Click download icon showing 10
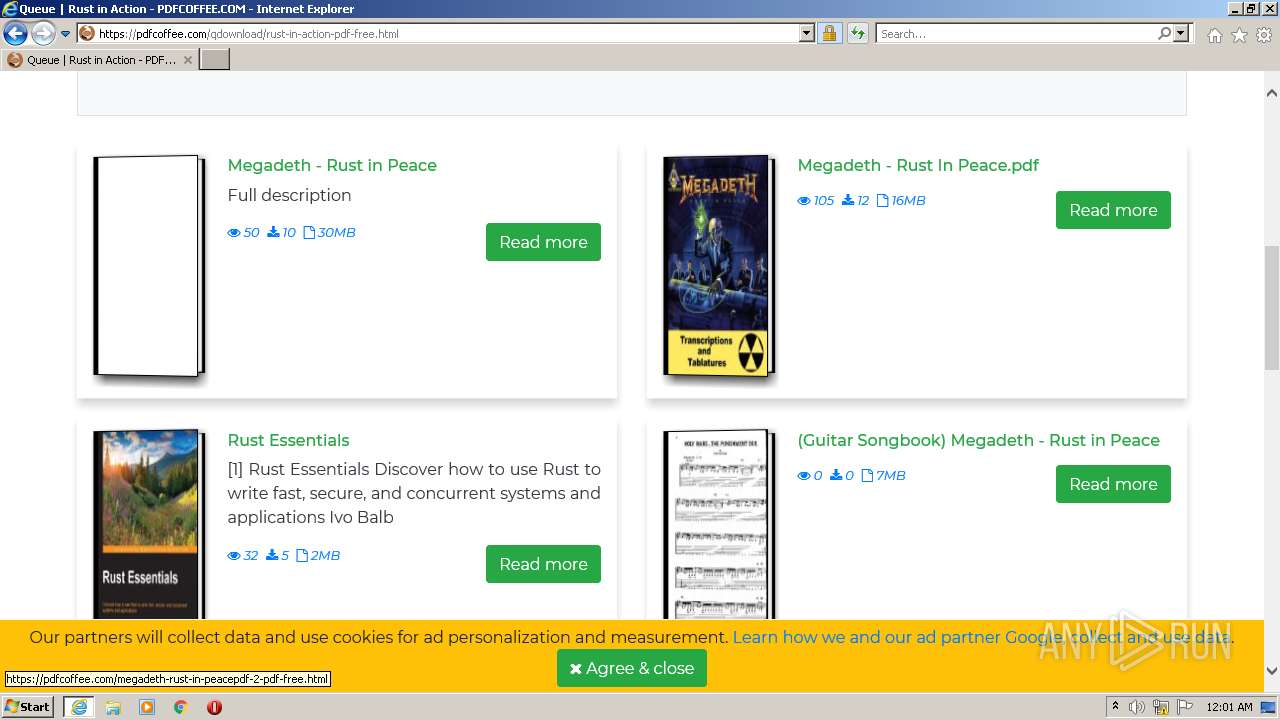Image resolution: width=1280 pixels, height=720 pixels. (273, 232)
